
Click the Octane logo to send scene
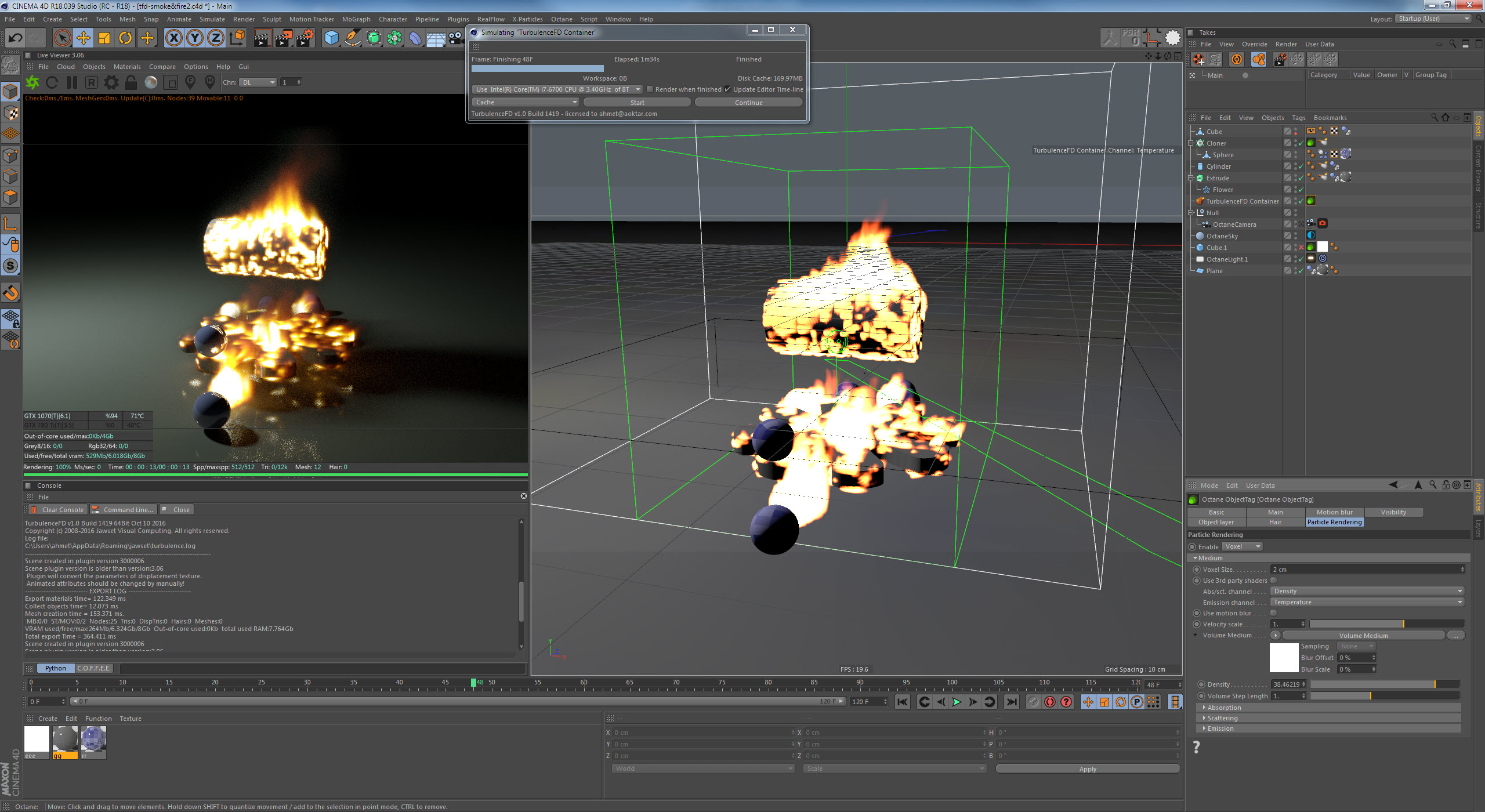32,82
